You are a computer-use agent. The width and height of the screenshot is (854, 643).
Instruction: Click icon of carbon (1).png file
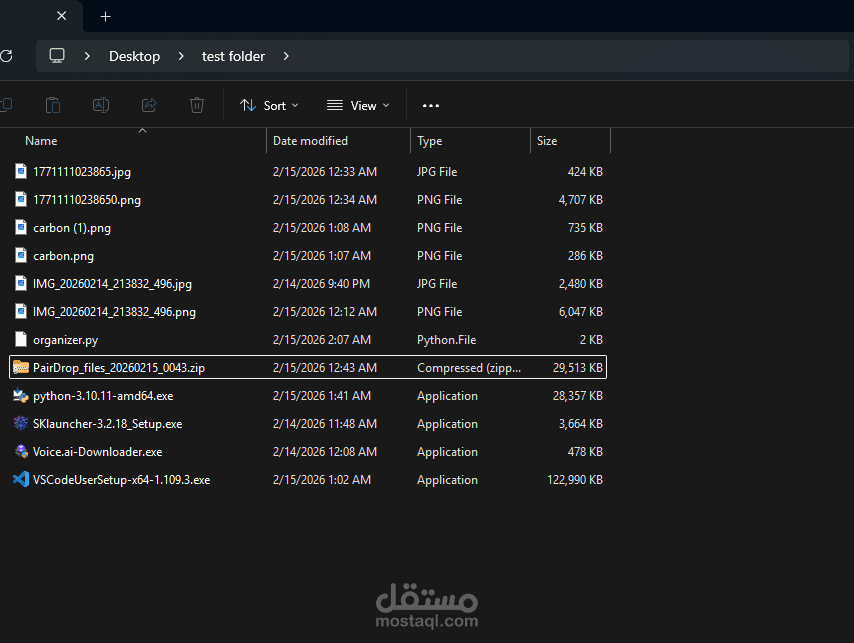21,228
